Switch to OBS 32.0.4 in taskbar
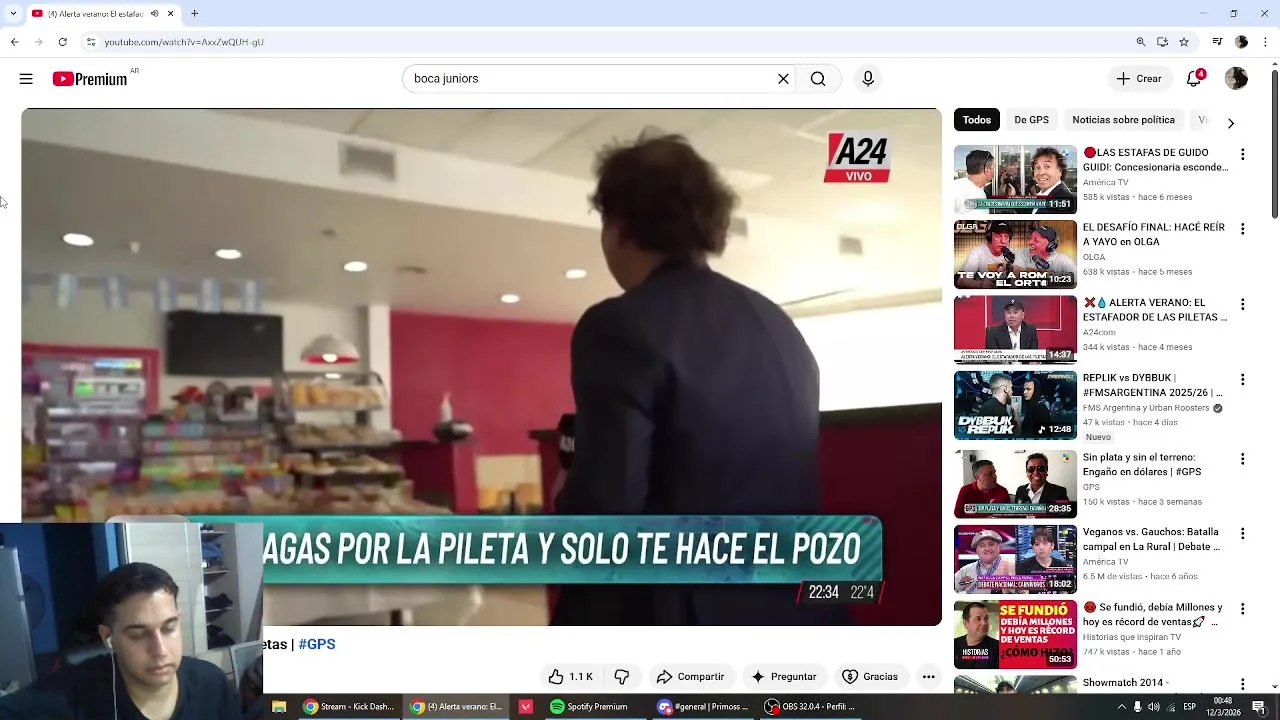 811,706
